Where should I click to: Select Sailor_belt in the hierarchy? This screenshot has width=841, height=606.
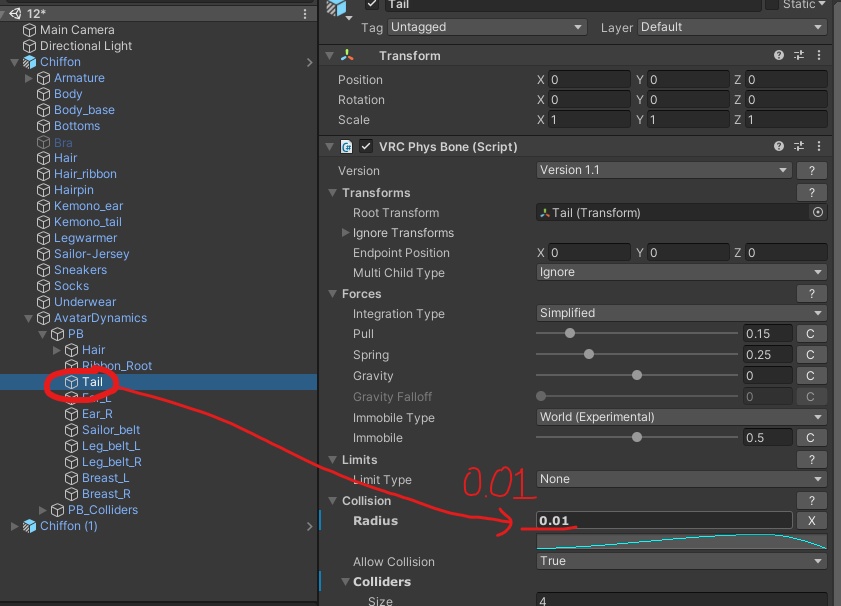[x=110, y=430]
